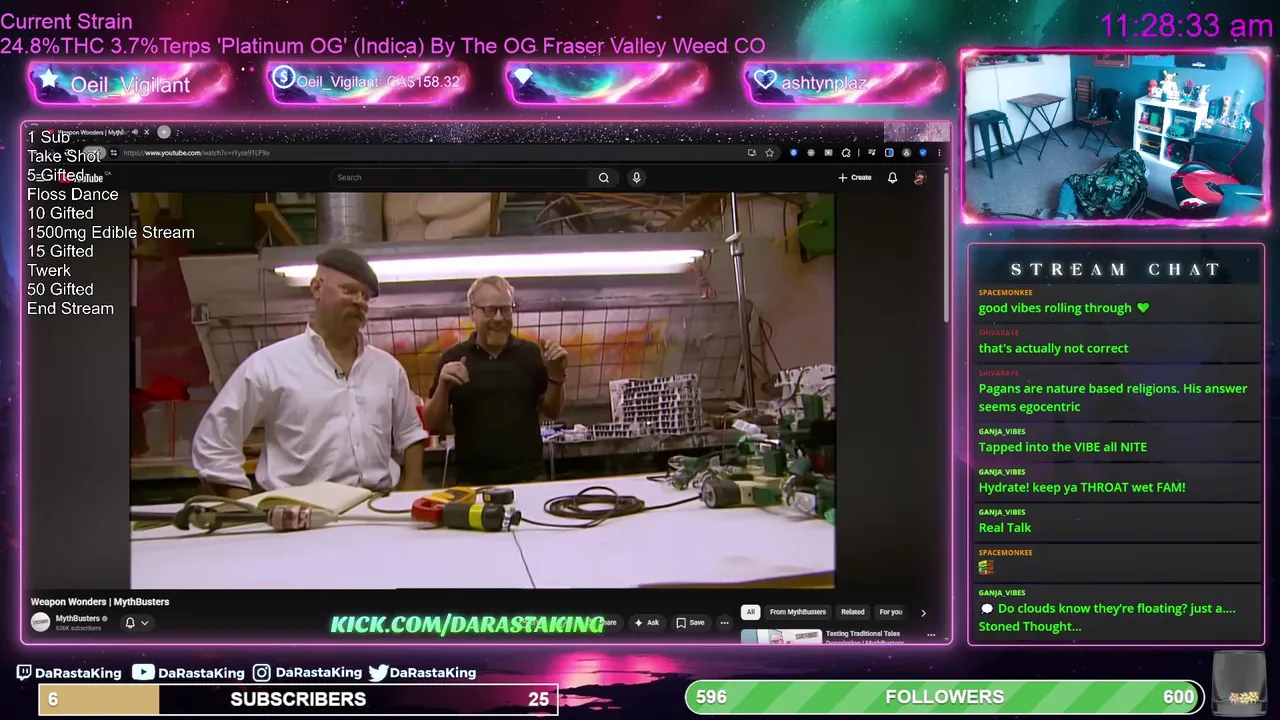The height and width of the screenshot is (720, 1280).
Task: Close the Weapon Wonders browser tab
Action: [x=147, y=132]
